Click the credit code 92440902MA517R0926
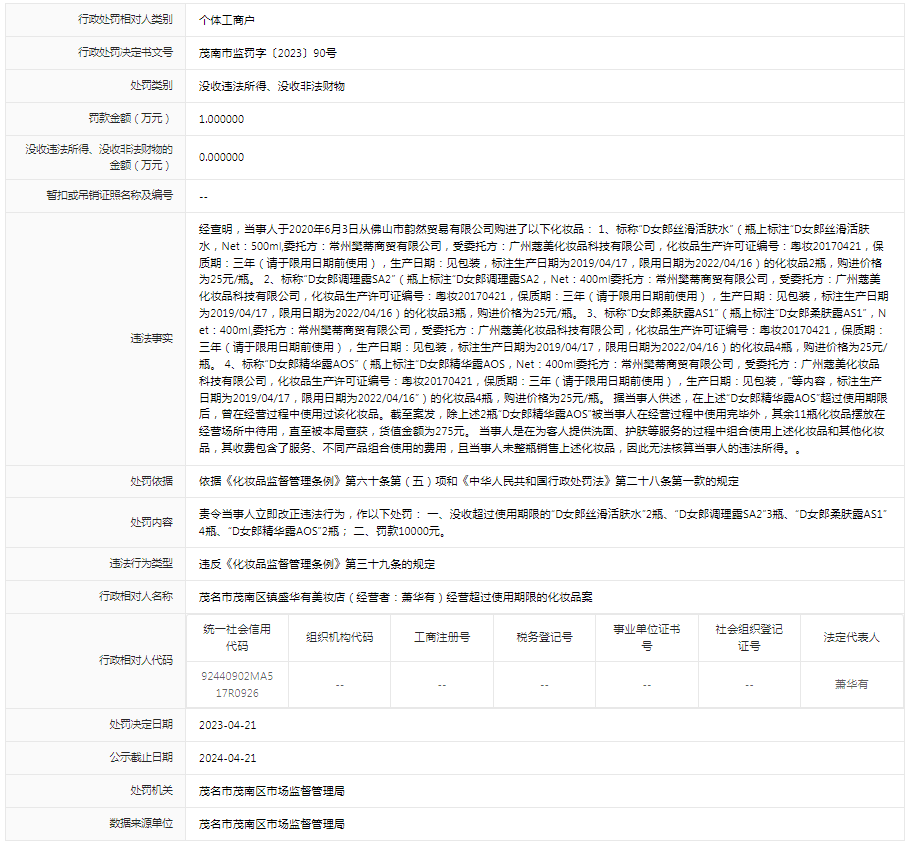 (237, 685)
